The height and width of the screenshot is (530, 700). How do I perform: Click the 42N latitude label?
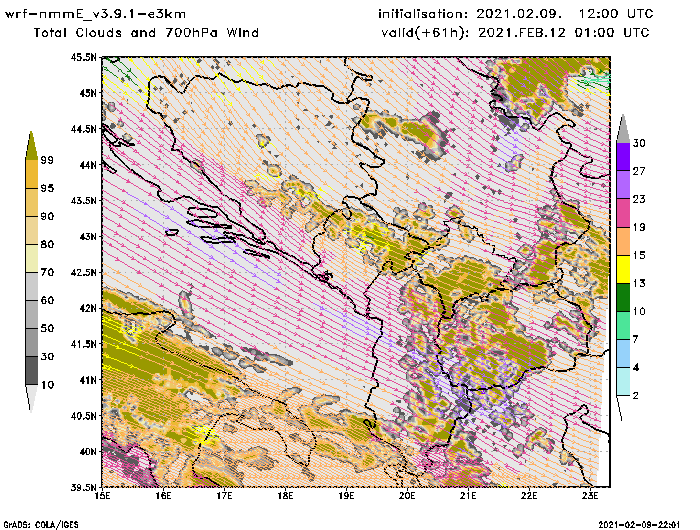coord(88,308)
